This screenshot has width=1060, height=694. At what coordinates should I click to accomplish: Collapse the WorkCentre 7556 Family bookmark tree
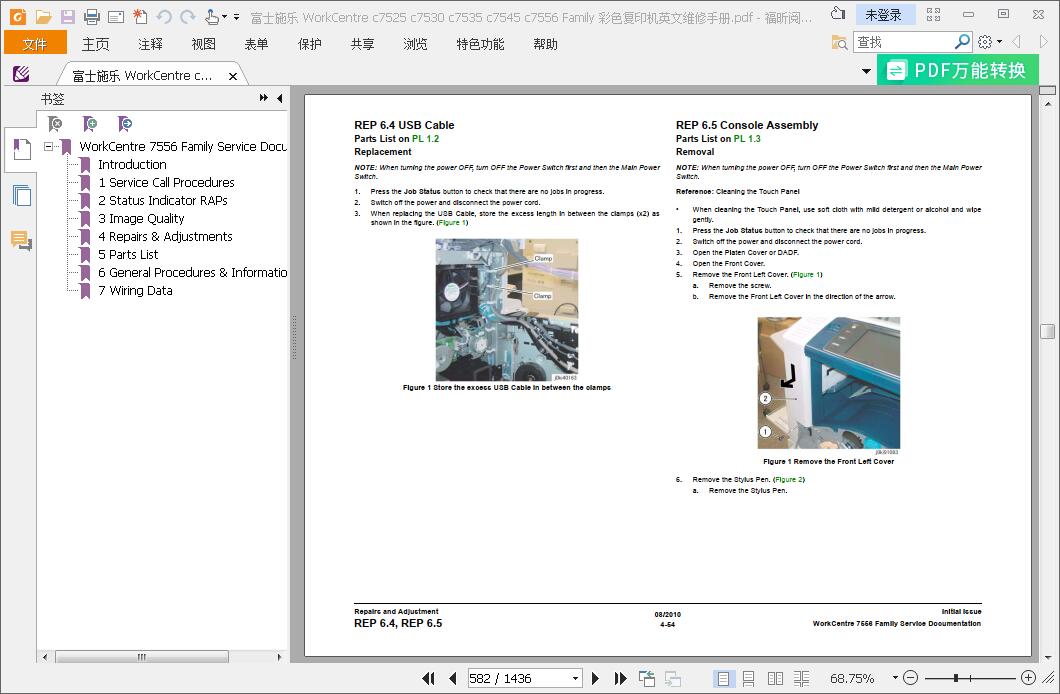[x=48, y=146]
